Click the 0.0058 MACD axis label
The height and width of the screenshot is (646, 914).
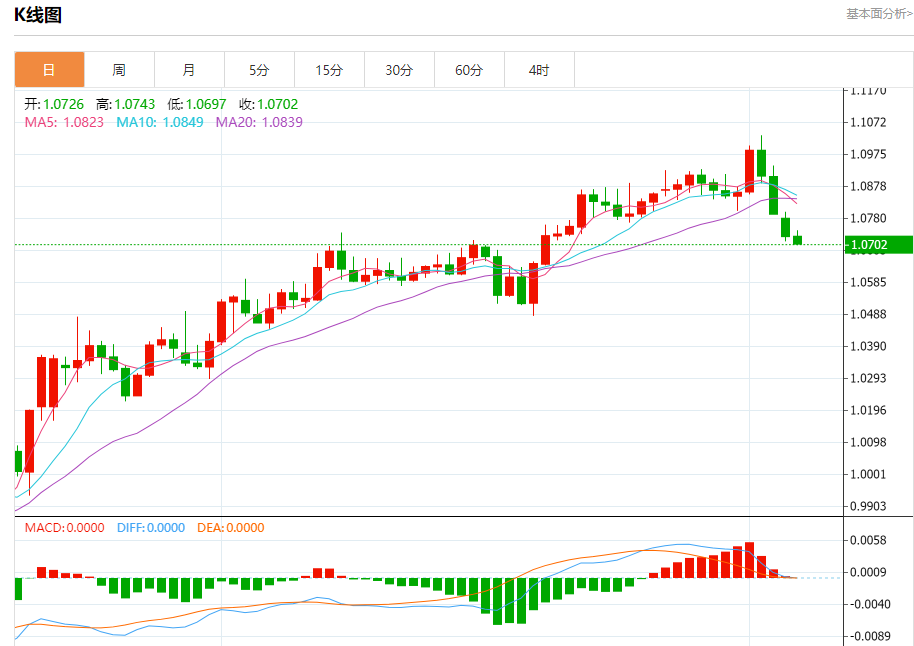(x=868, y=540)
